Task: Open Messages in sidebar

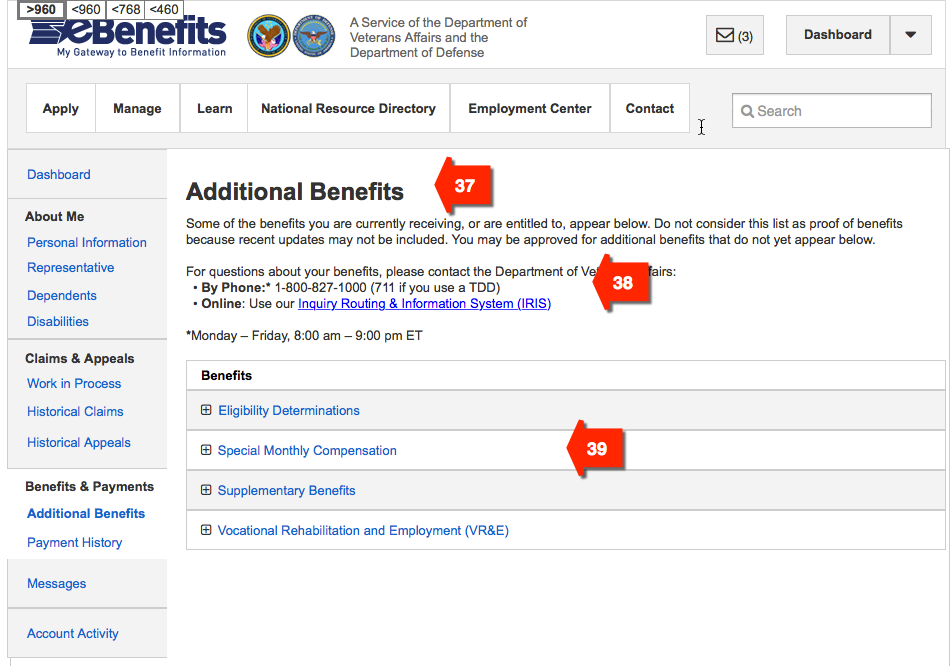Action: [x=56, y=584]
